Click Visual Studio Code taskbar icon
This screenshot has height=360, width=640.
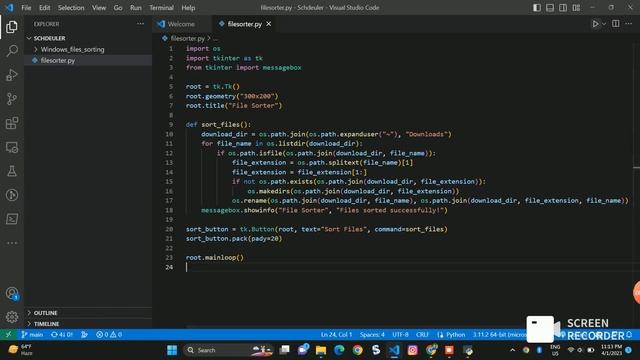(394, 350)
